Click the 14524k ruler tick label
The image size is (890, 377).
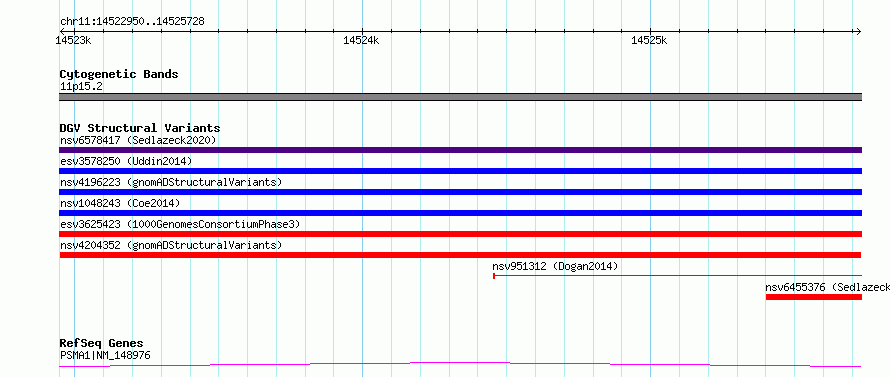click(361, 40)
